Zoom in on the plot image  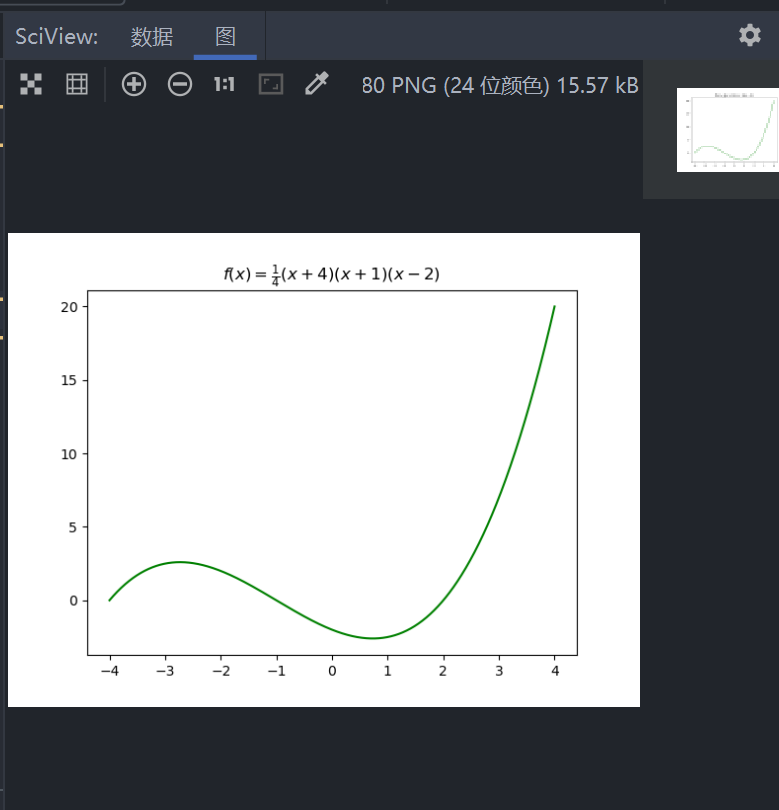tap(134, 84)
